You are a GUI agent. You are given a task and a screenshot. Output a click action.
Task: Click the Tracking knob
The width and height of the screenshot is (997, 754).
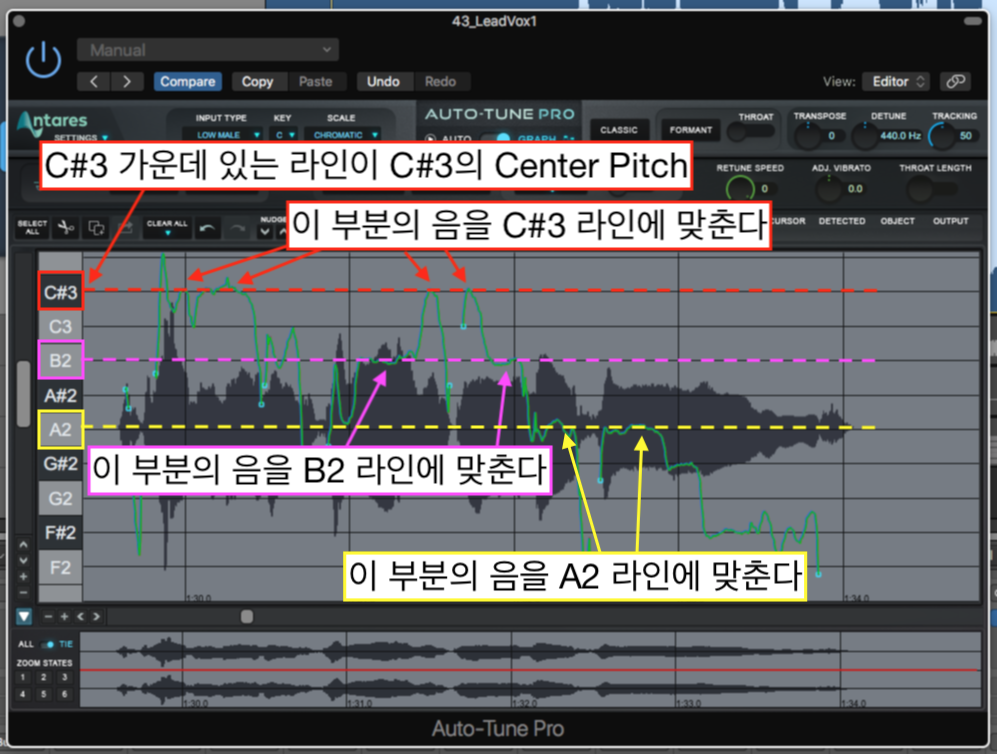942,135
